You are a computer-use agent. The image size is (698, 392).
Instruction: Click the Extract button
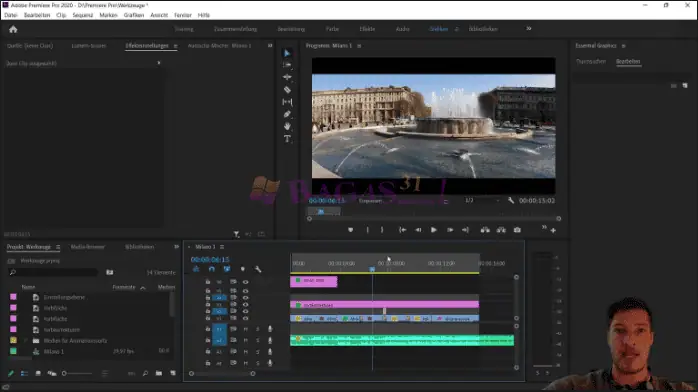point(501,230)
